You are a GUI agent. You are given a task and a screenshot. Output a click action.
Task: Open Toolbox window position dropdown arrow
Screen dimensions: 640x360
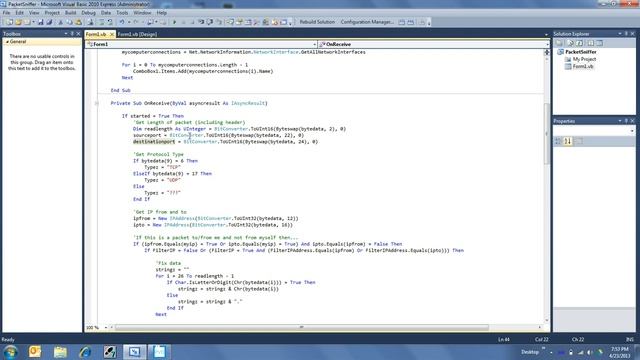click(x=66, y=33)
